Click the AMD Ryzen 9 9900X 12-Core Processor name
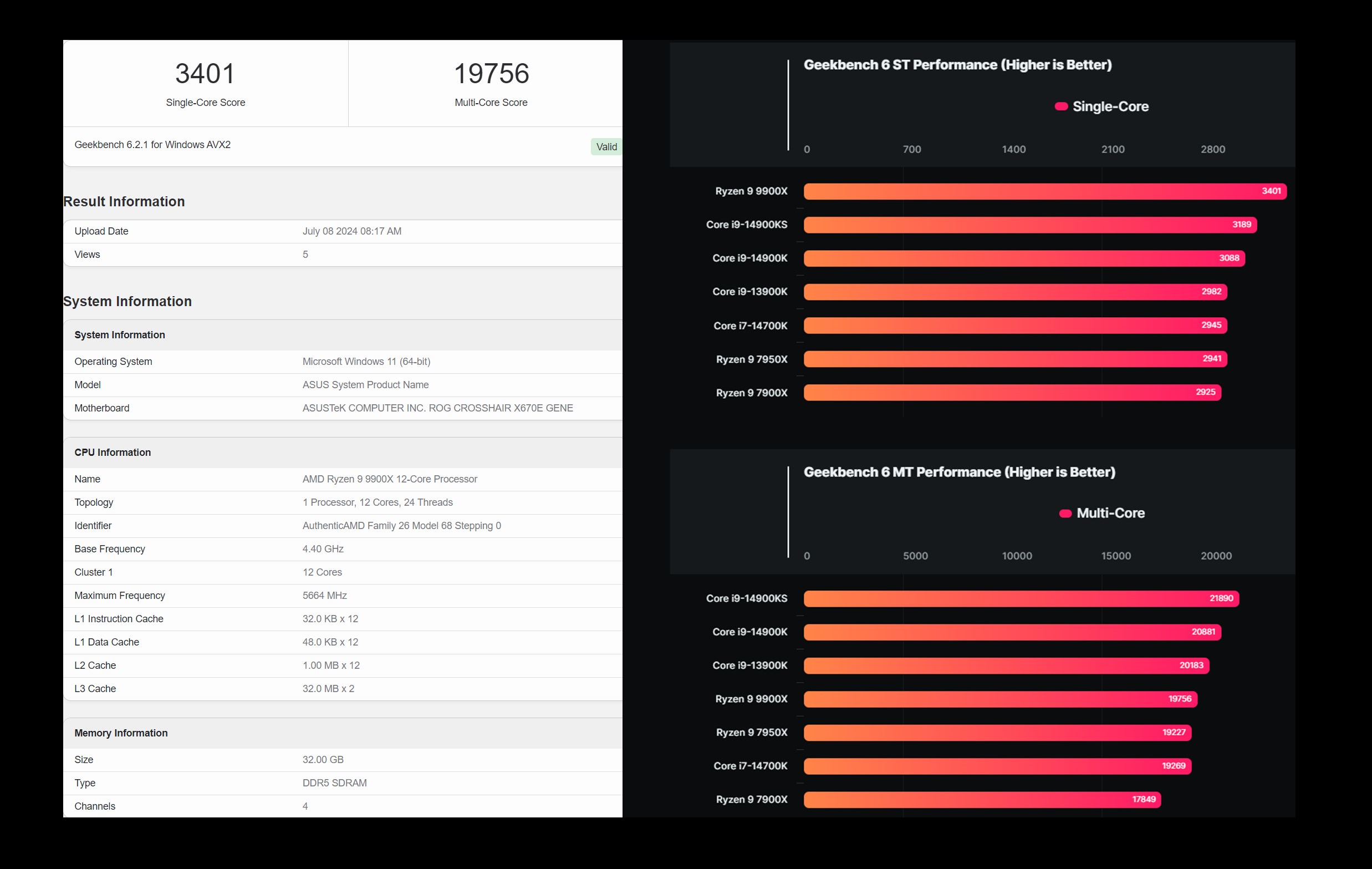 pyautogui.click(x=390, y=479)
